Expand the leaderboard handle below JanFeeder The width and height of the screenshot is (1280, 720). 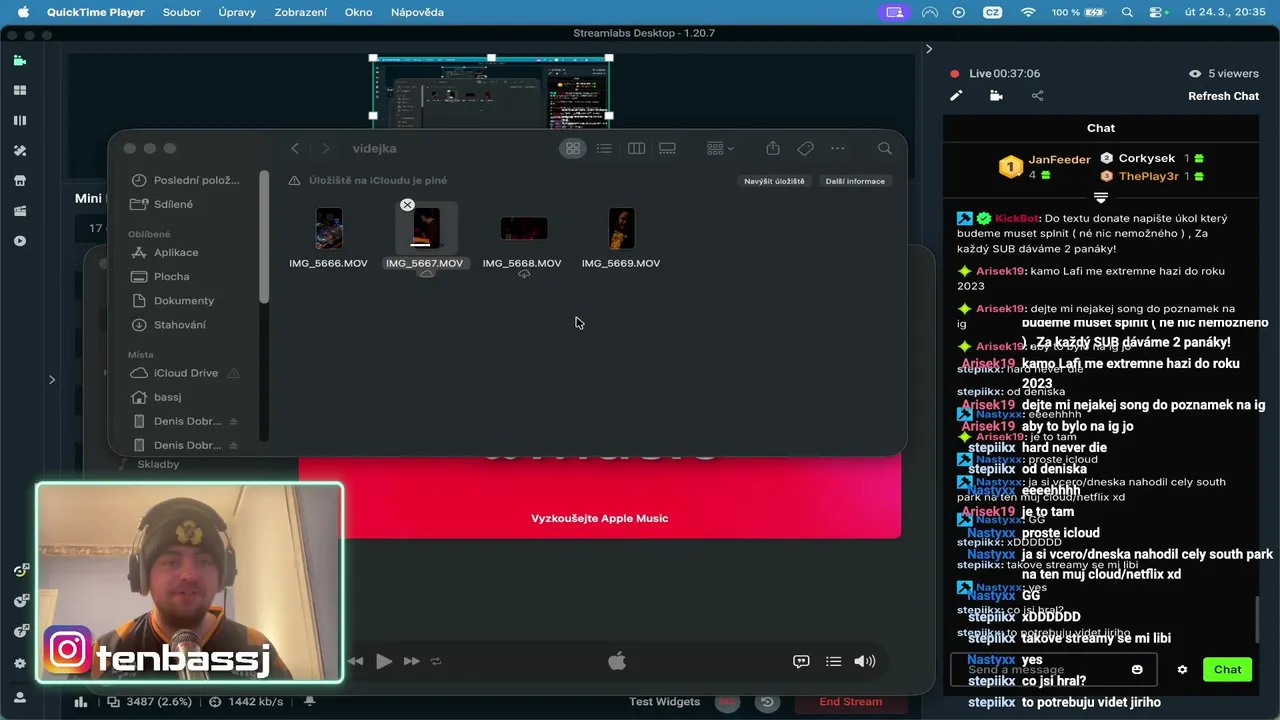point(1100,197)
